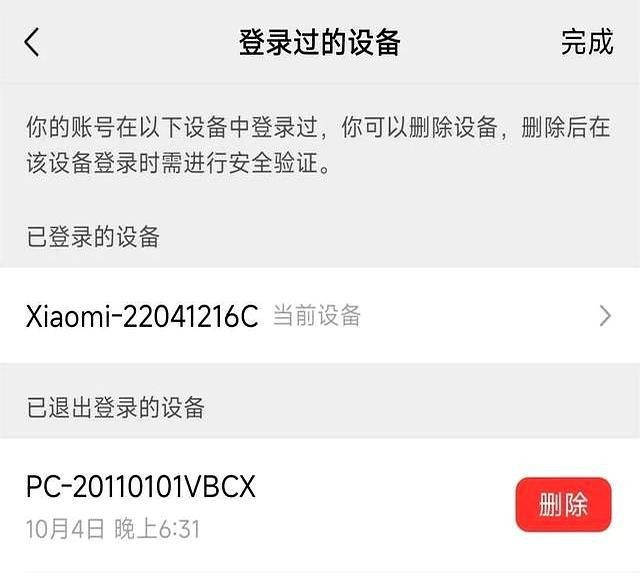Tap the word Xiaomi in the device row
Screen dimensions: 640x582
coord(69,316)
